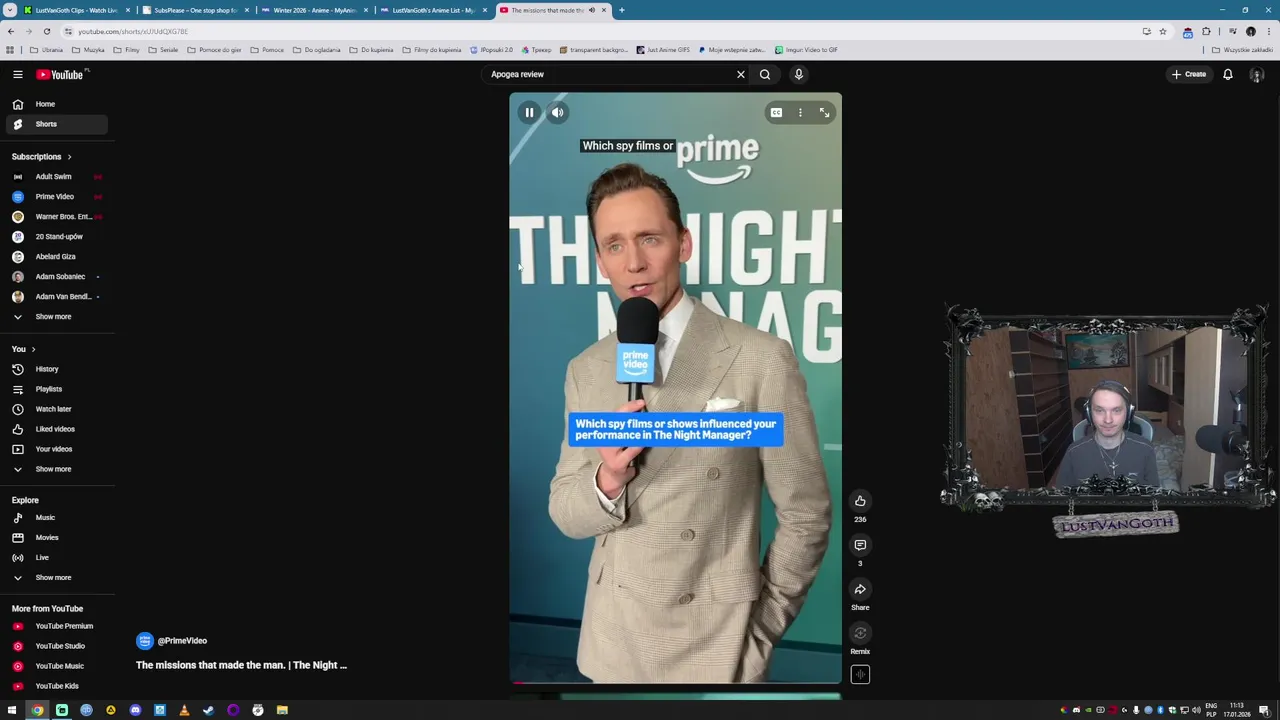Open YouTube Studio

(x=57, y=646)
